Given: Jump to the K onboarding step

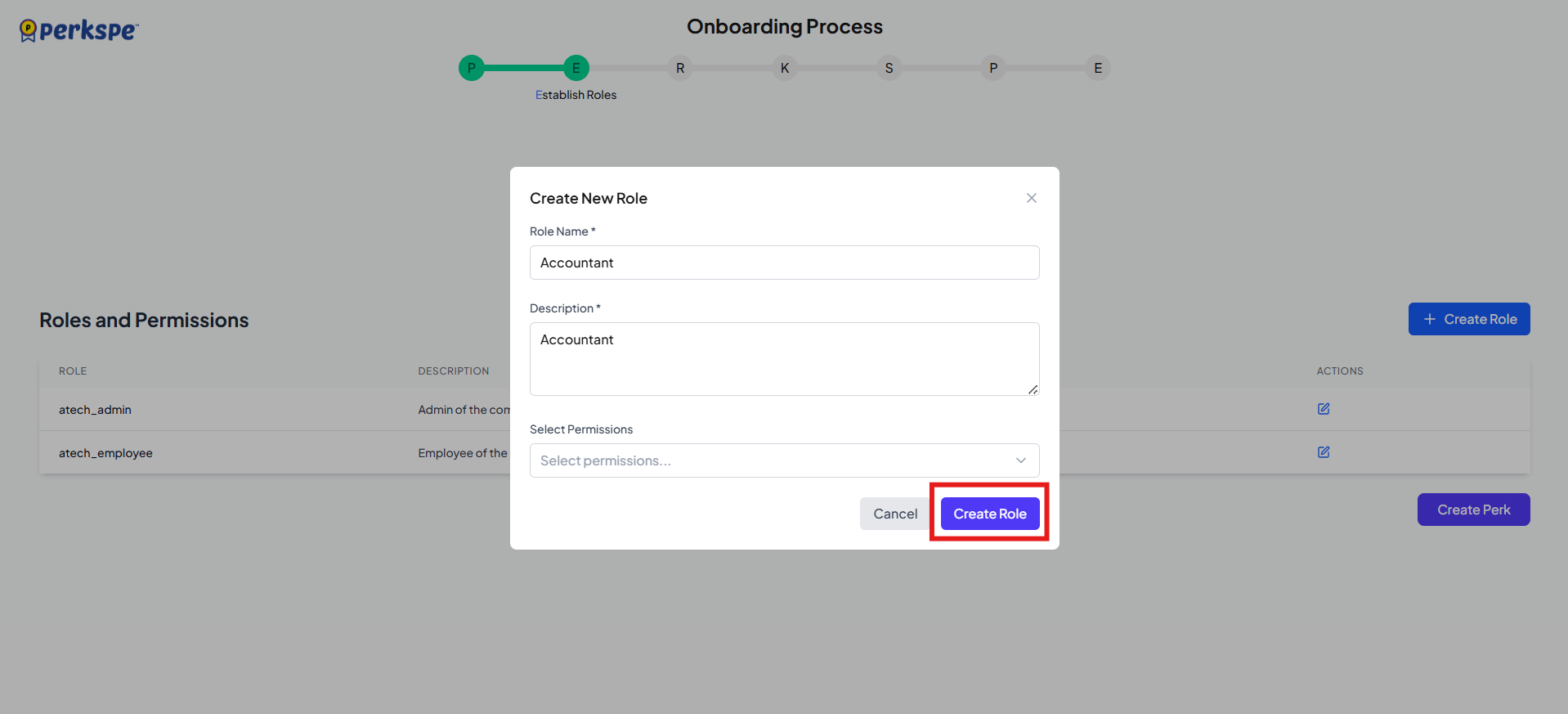Looking at the screenshot, I should [785, 68].
